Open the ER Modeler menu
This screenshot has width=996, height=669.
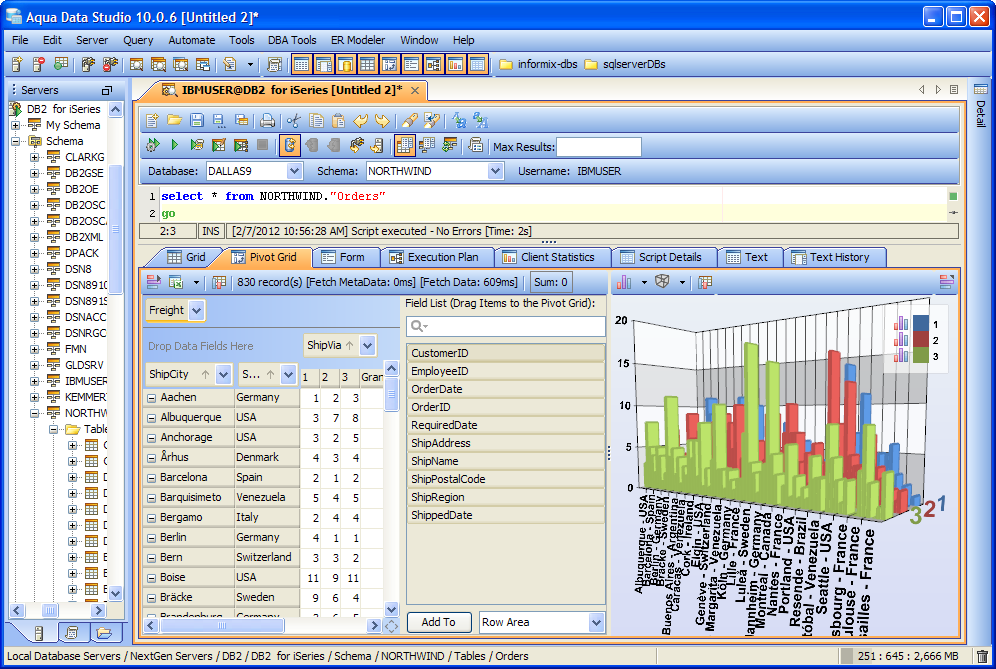coord(358,40)
